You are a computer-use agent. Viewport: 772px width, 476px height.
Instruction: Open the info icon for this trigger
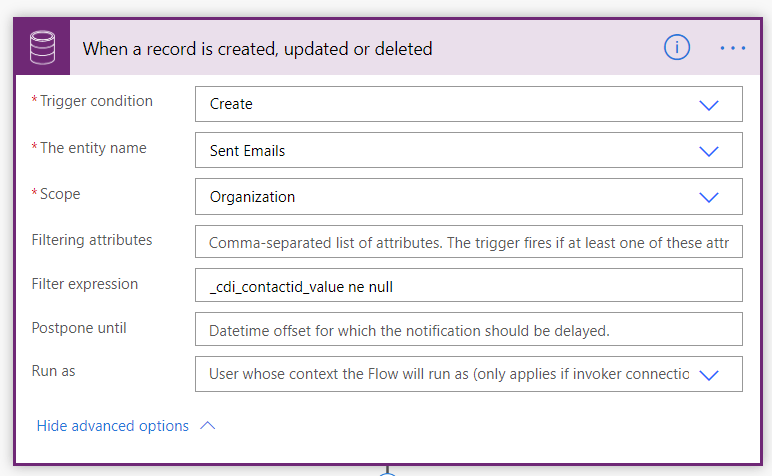point(677,47)
